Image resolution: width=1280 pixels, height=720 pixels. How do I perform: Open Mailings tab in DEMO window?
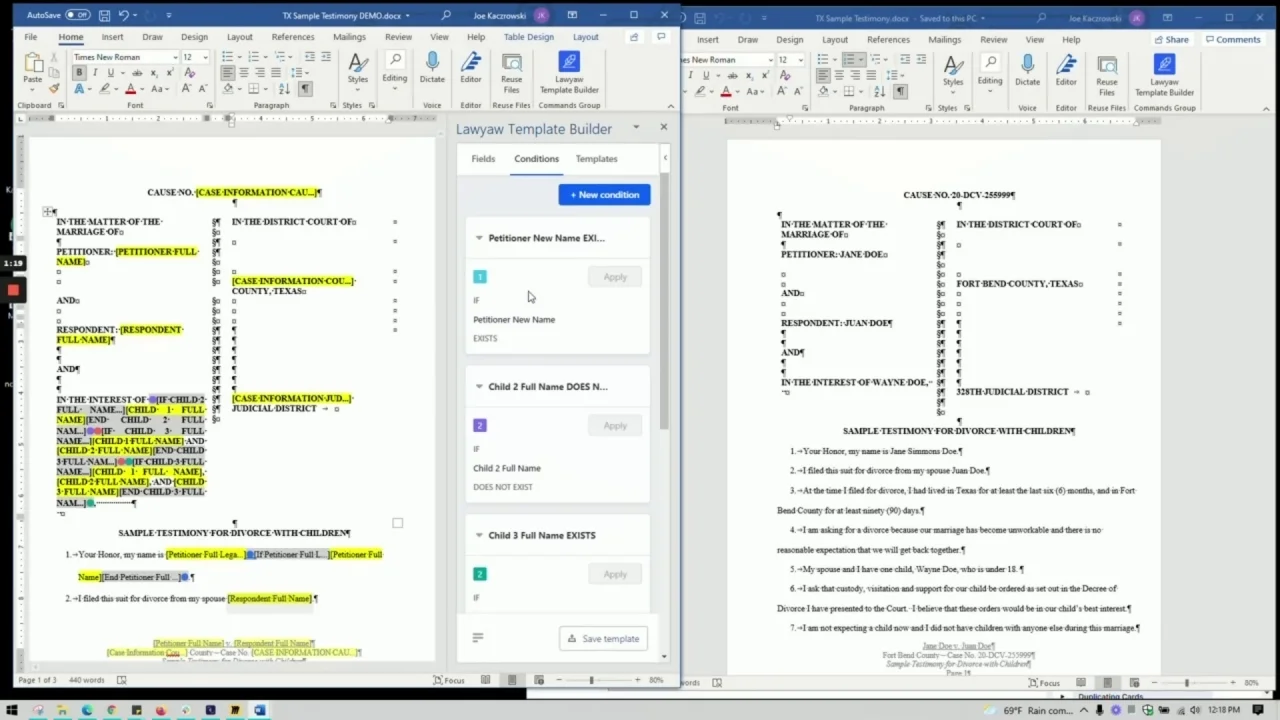tap(349, 37)
